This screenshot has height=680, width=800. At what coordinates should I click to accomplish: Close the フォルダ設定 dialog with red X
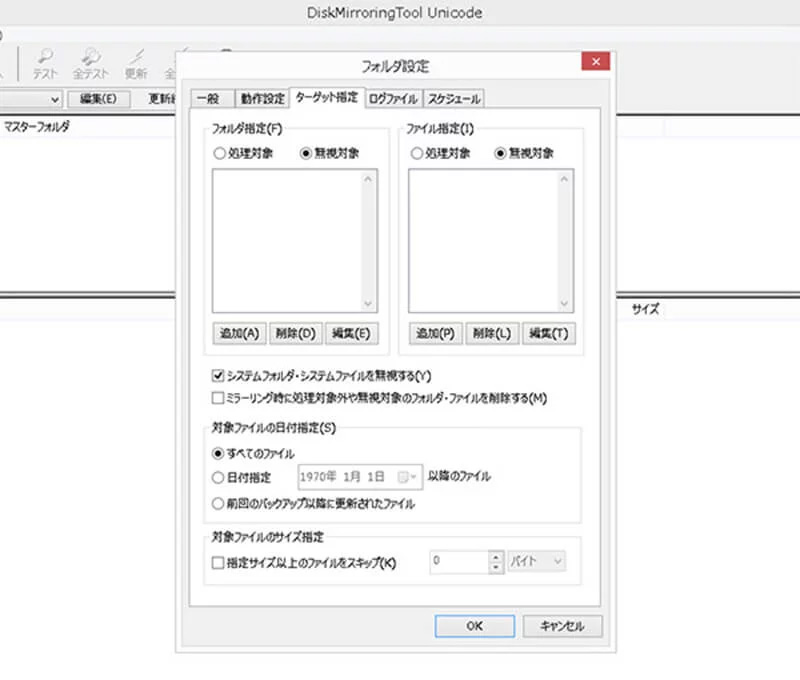tap(596, 63)
